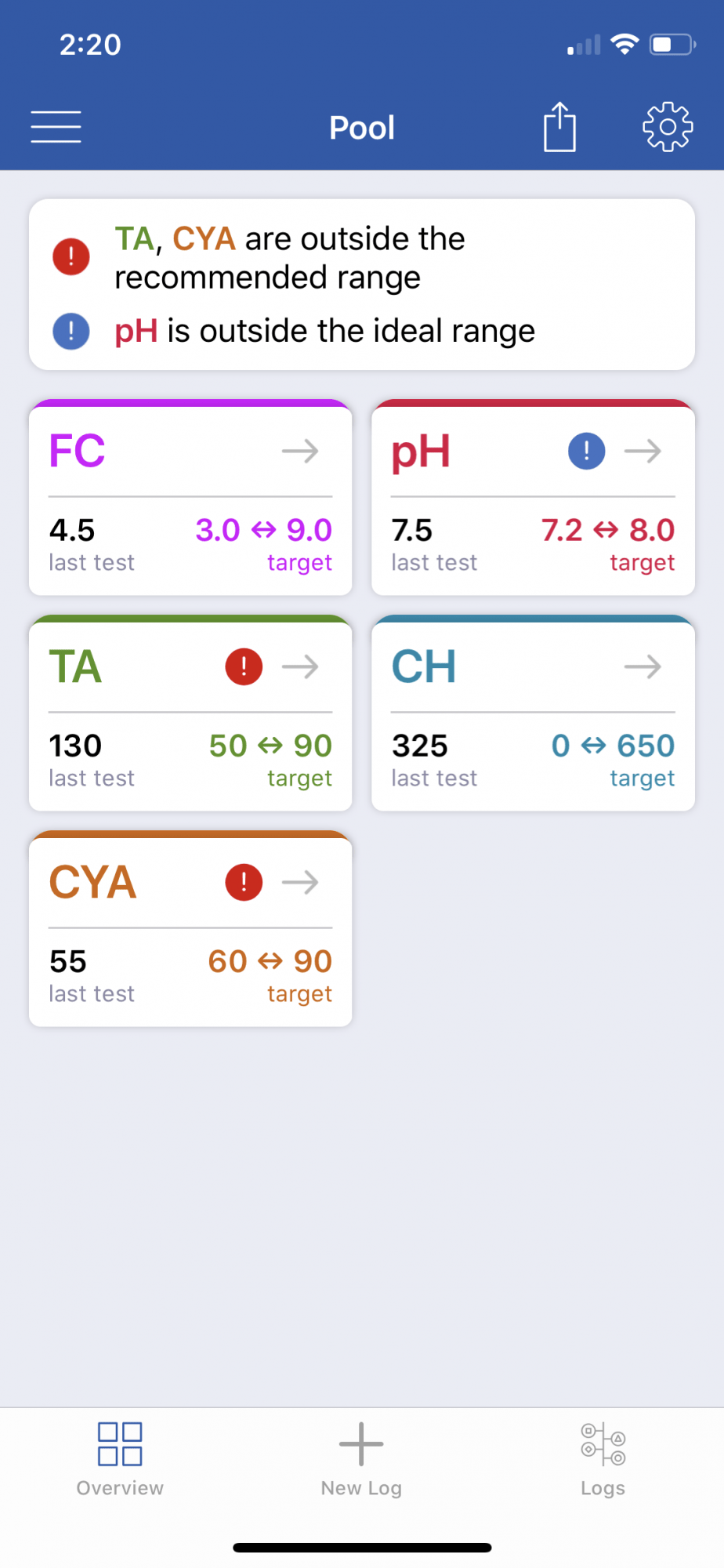
Task: Tap the red alert icon on TA card
Action: click(244, 667)
